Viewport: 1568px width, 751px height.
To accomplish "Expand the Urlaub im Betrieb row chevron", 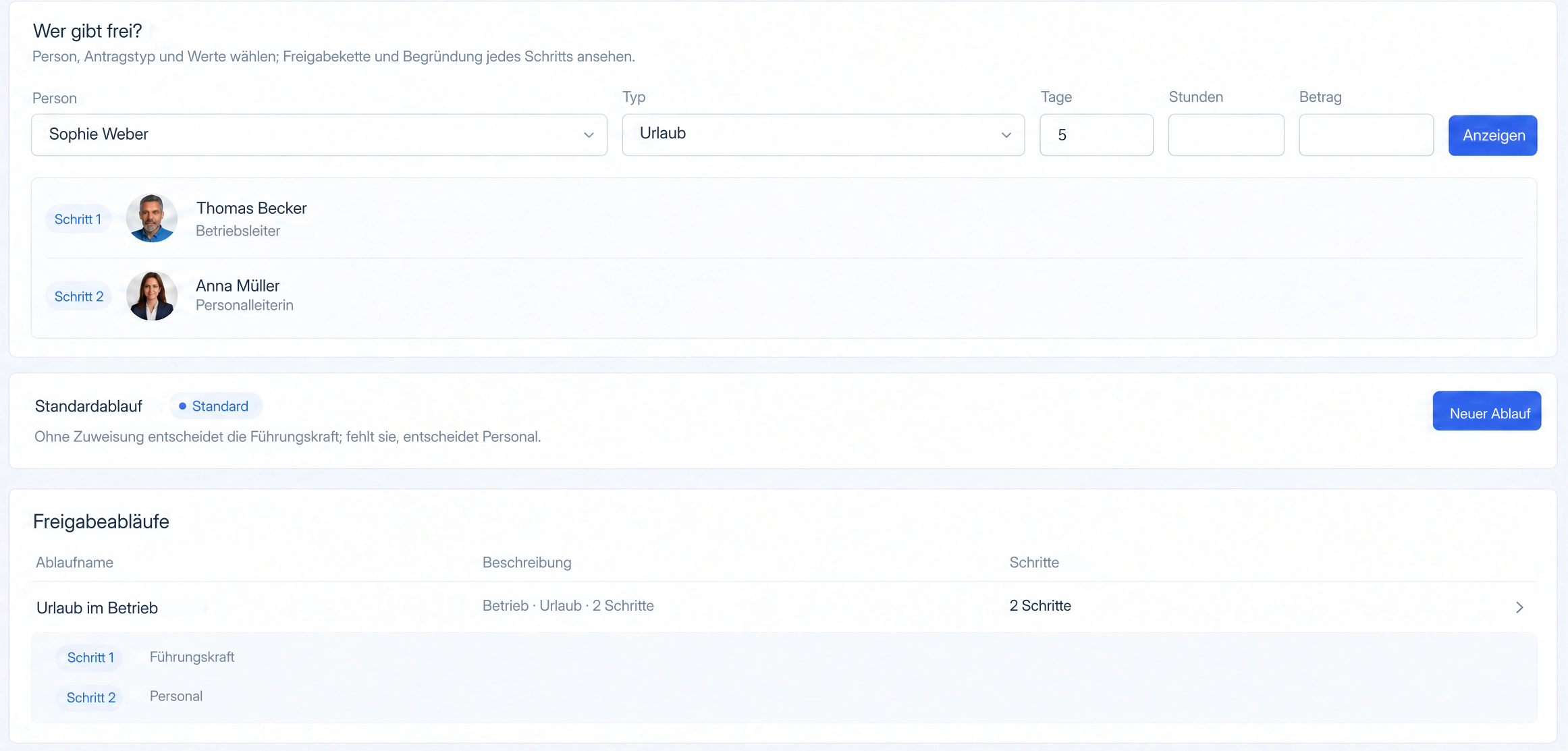I will pos(1519,607).
